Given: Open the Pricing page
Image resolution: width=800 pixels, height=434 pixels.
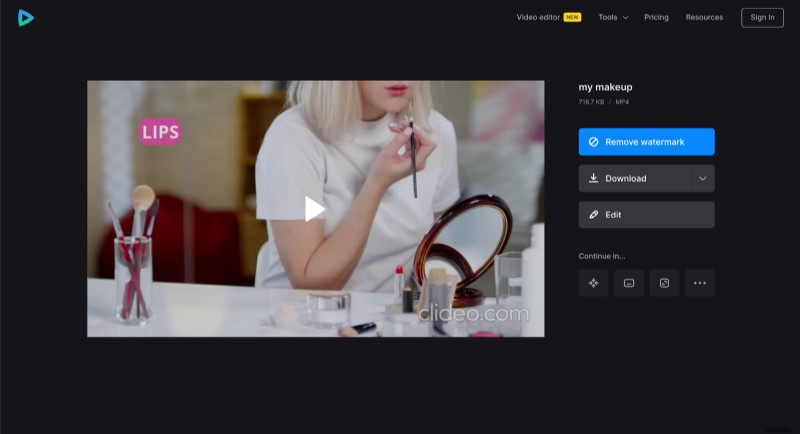Looking at the screenshot, I should [656, 17].
